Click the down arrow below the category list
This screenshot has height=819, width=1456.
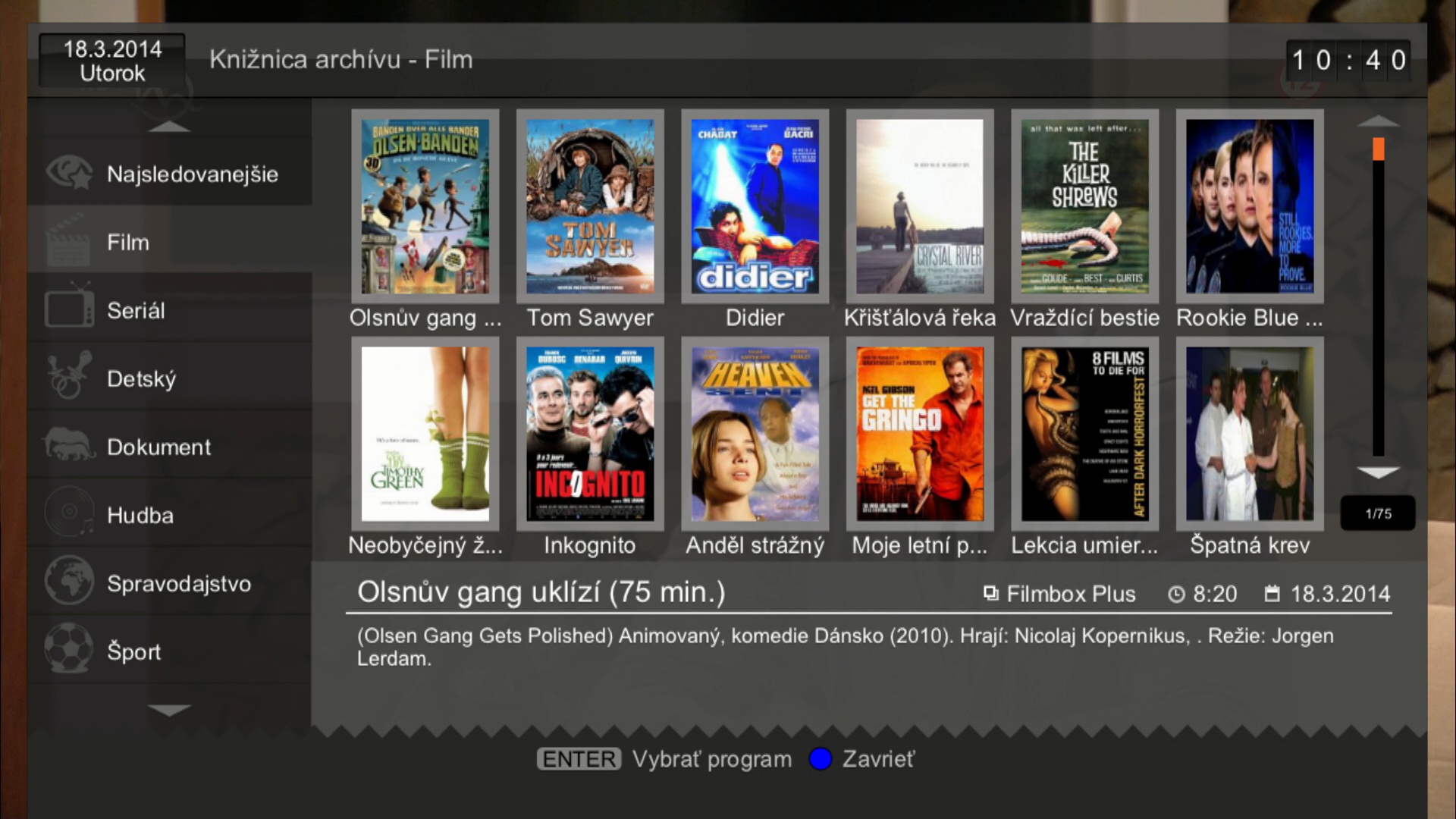pyautogui.click(x=169, y=711)
